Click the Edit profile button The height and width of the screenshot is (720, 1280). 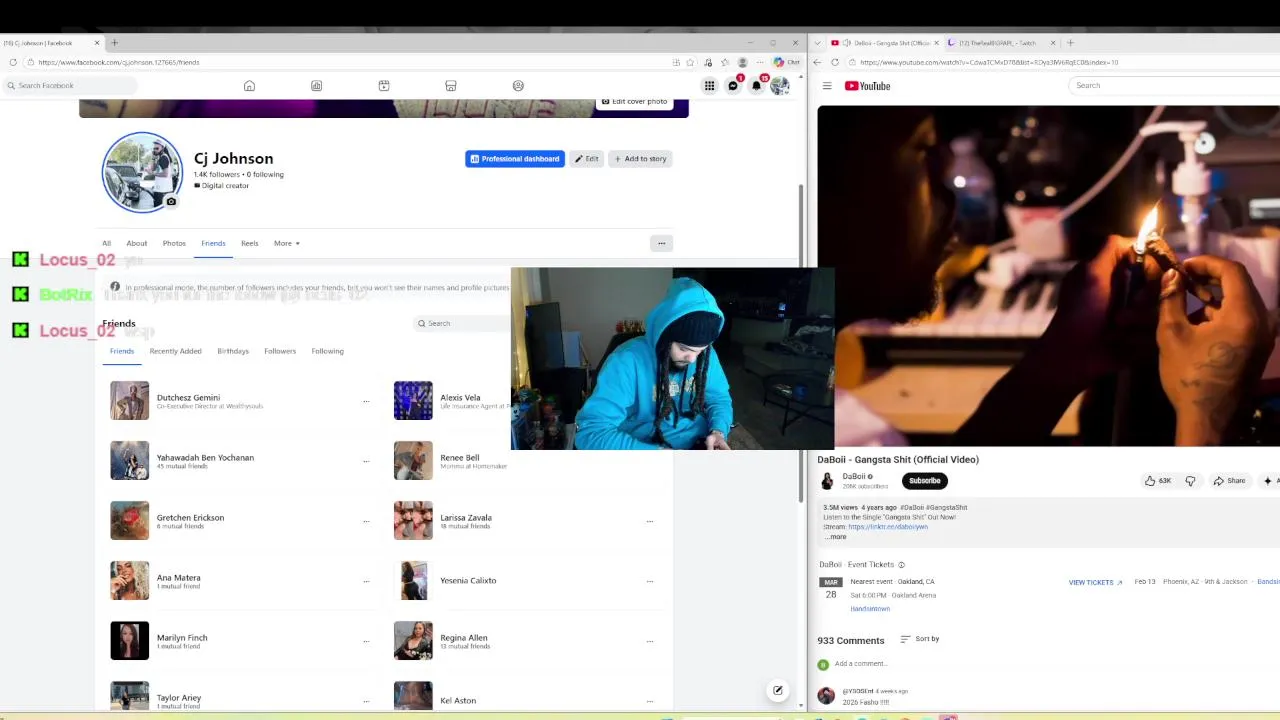[587, 159]
